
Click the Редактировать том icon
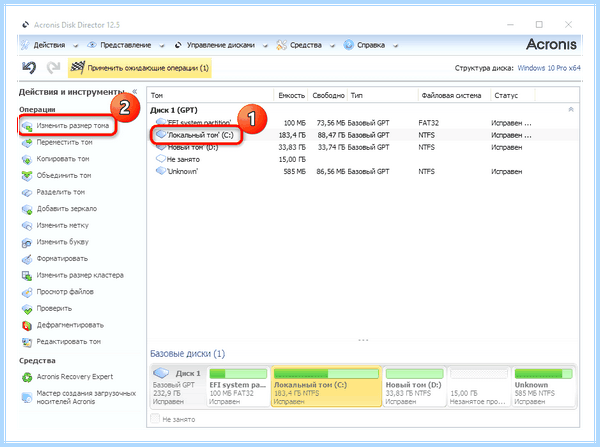(27, 342)
